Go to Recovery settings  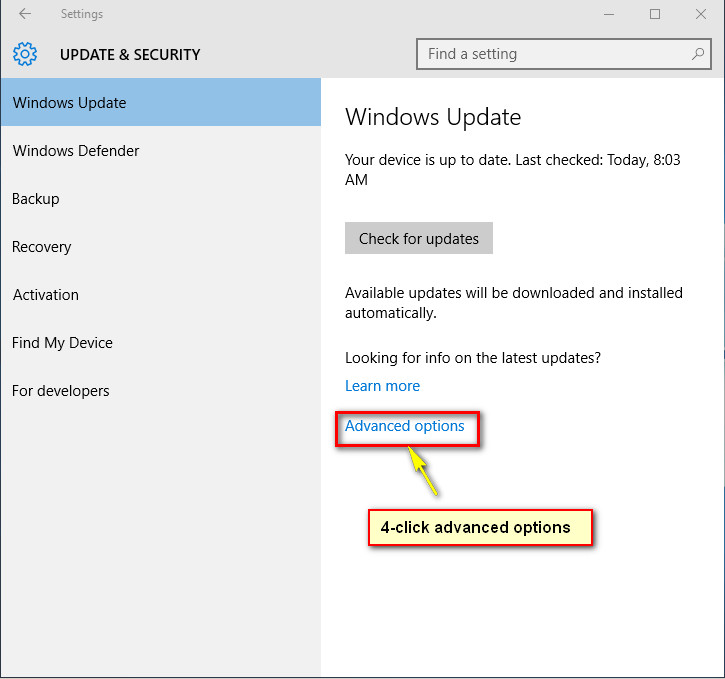pos(160,247)
